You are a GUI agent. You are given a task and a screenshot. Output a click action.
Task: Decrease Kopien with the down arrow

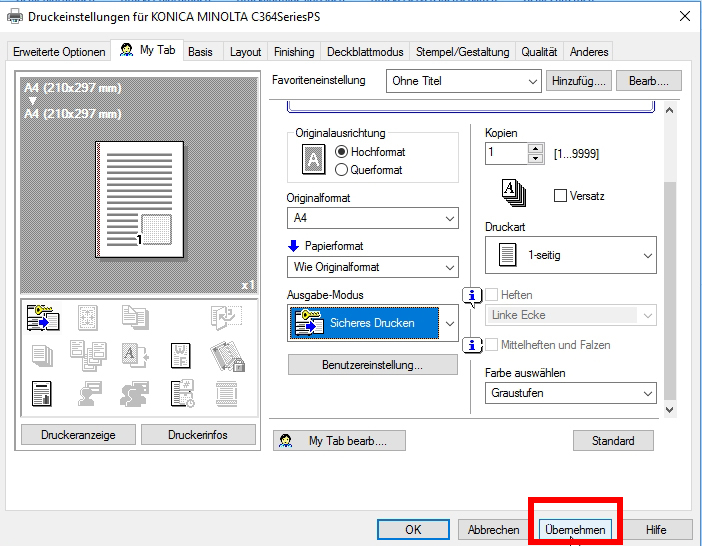pos(535,158)
